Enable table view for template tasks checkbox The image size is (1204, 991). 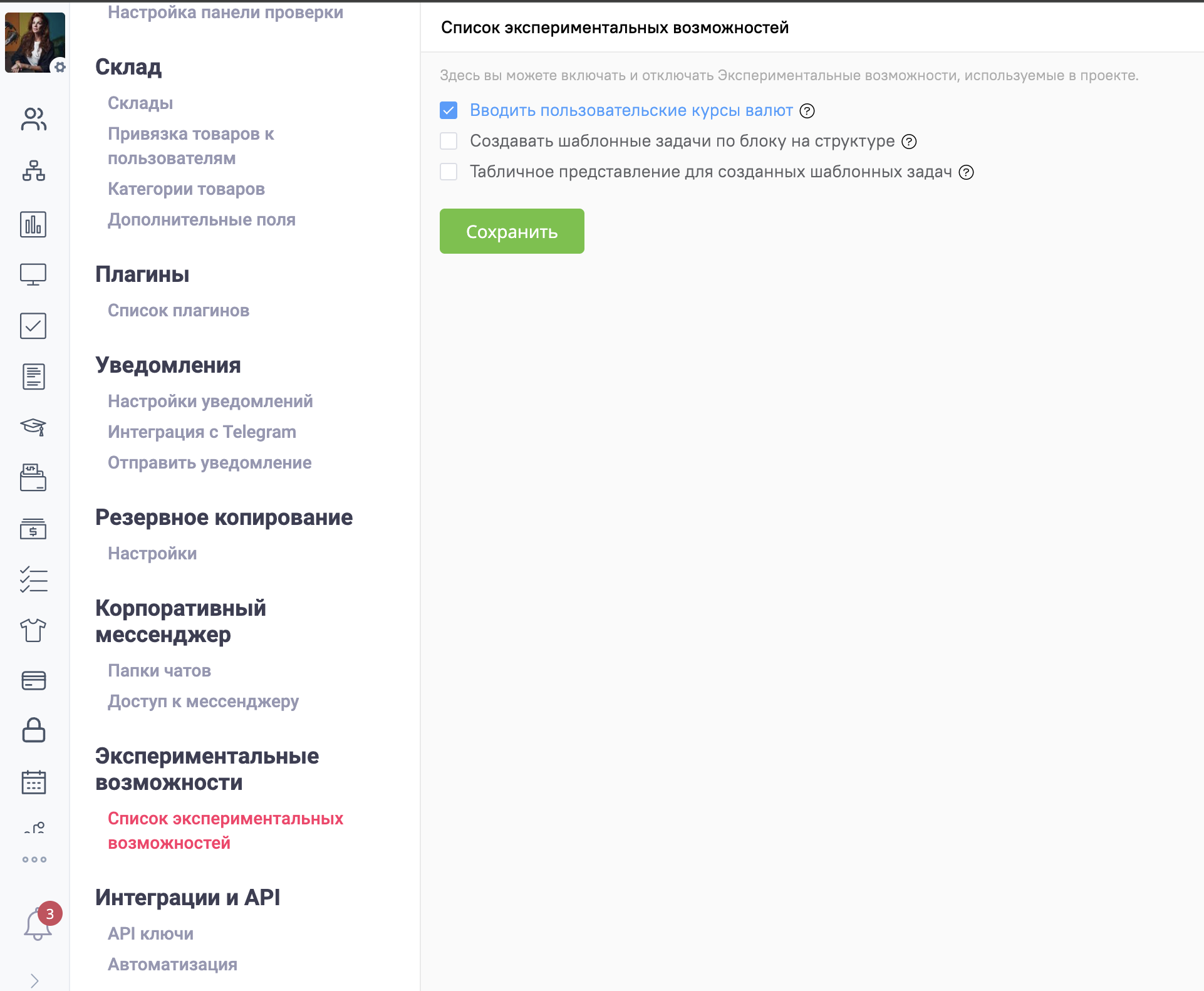click(449, 172)
